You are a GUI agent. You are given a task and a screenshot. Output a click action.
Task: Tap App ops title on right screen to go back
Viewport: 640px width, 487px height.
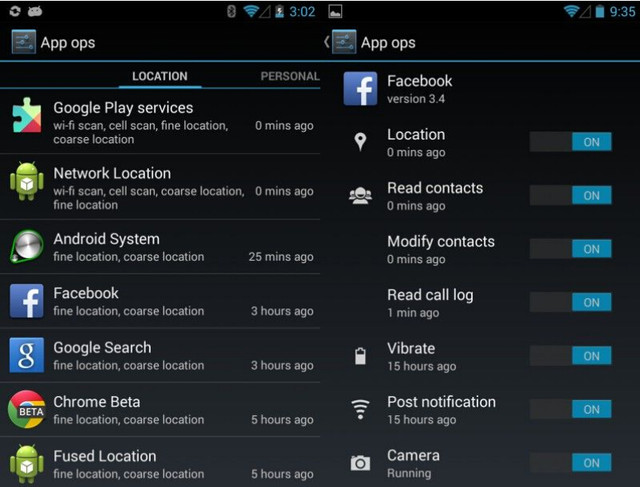[388, 43]
